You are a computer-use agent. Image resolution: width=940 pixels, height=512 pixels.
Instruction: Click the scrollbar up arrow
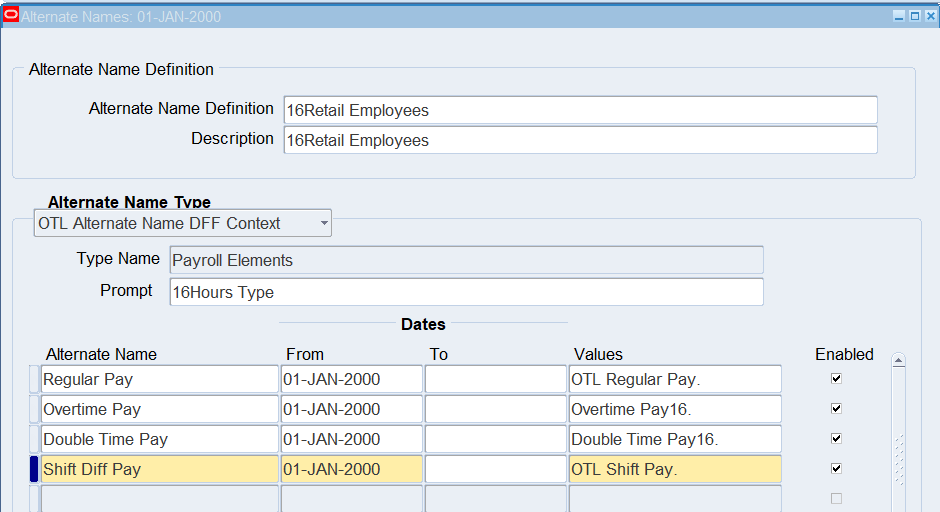click(898, 360)
